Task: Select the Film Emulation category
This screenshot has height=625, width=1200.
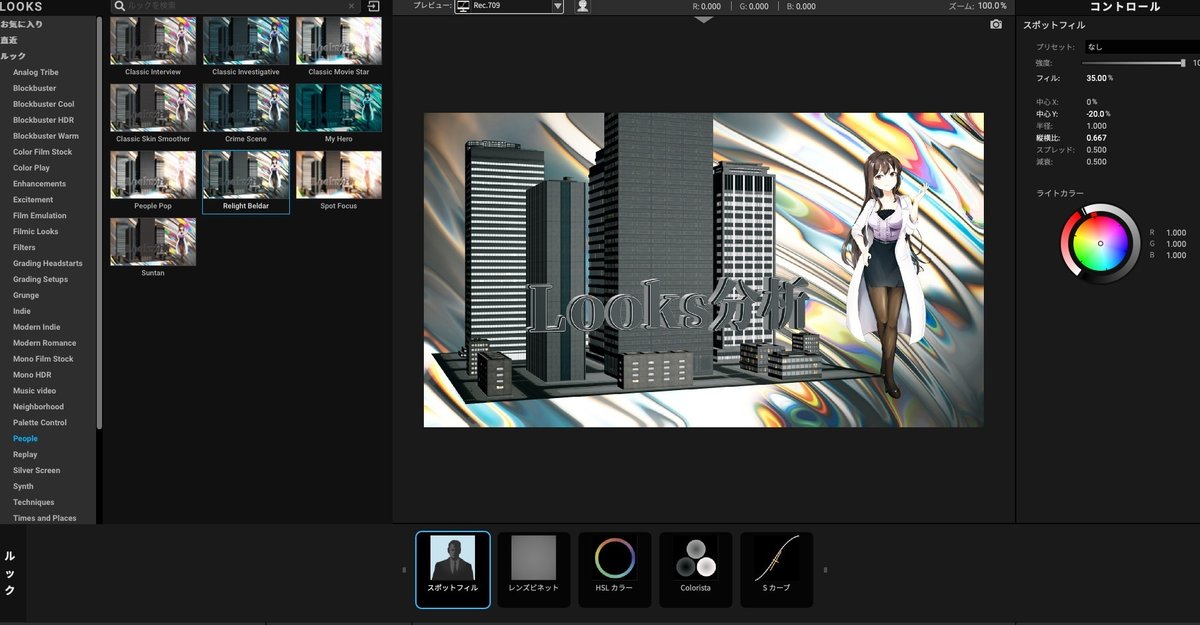Action: click(x=40, y=216)
